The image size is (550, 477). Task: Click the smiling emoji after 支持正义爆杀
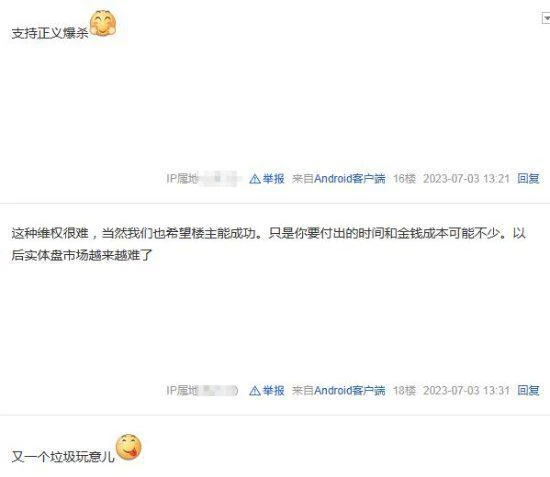click(103, 23)
